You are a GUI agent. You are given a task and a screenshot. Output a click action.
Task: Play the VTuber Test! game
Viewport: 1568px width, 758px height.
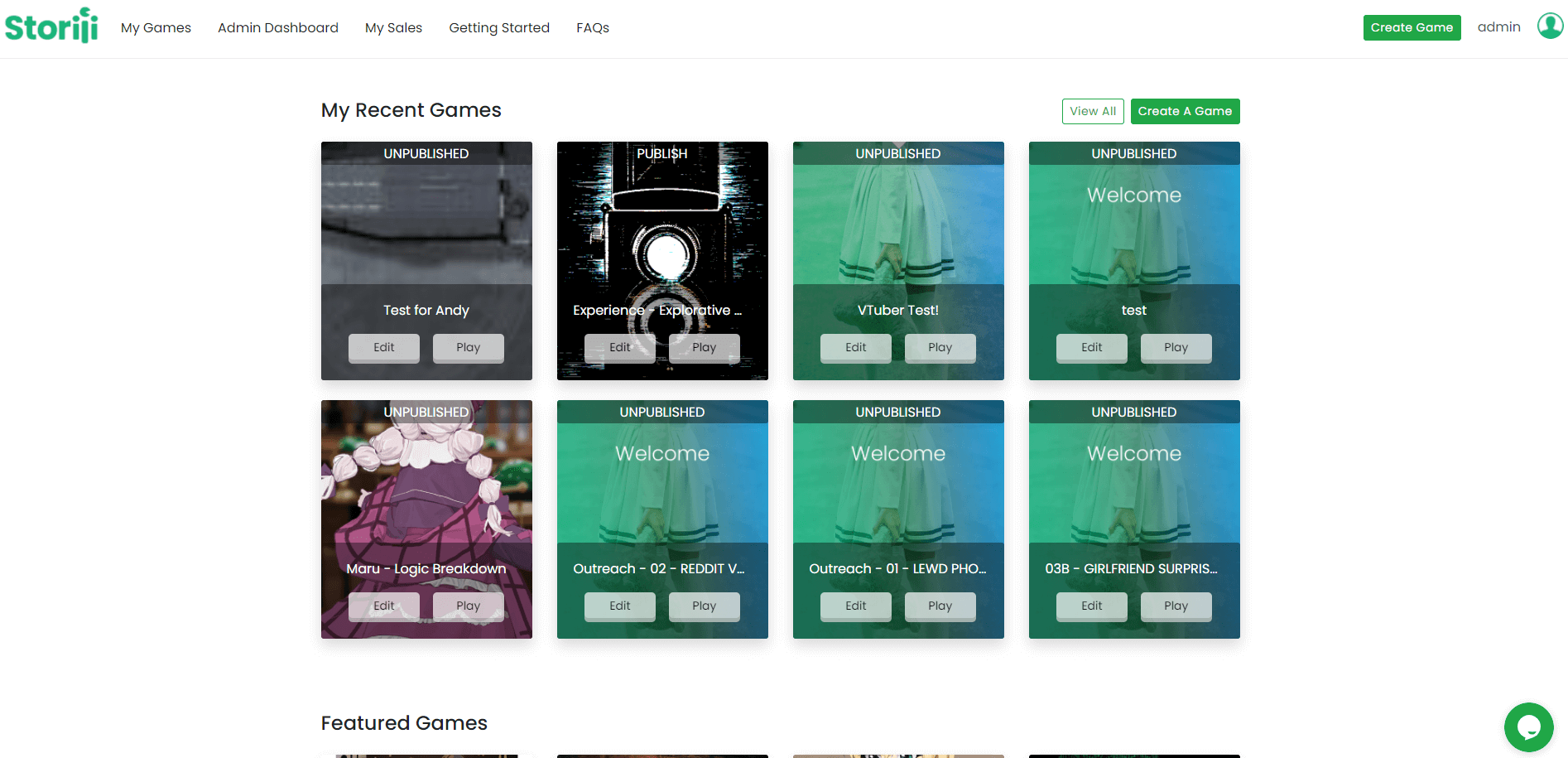pos(940,348)
